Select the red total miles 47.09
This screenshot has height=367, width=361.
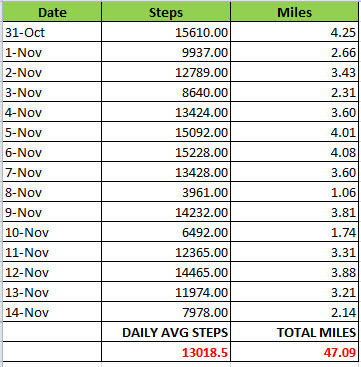click(x=294, y=352)
